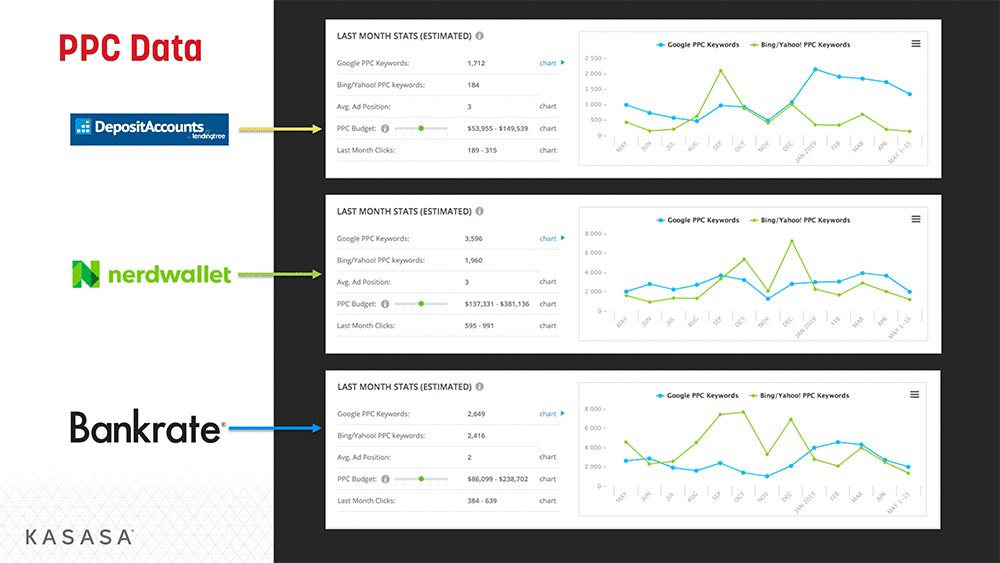Toggle Google PPC Keywords series in NerdWallet chart
Screen dimensions: 1000x563
(698, 220)
